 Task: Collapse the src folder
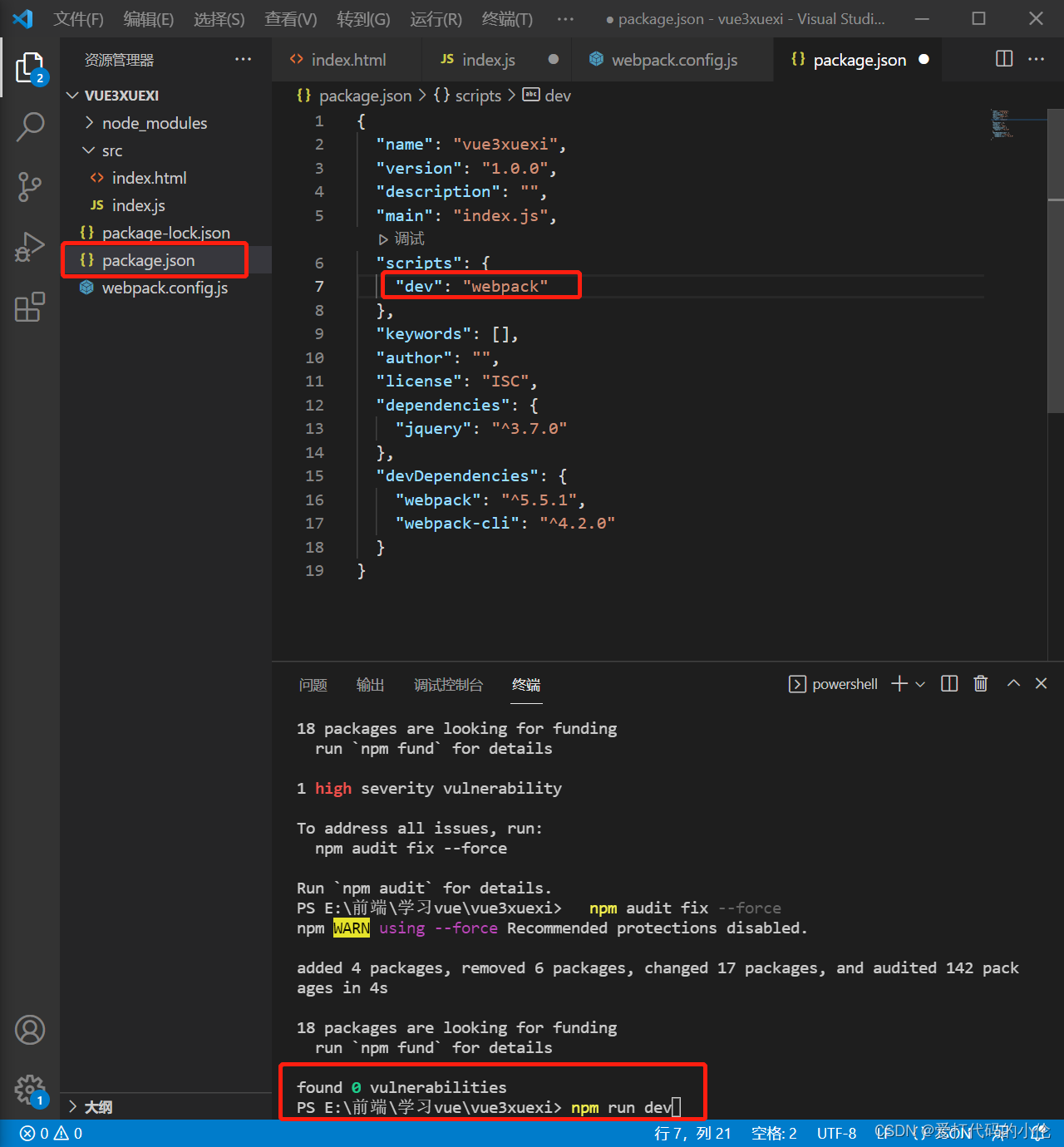point(165,150)
